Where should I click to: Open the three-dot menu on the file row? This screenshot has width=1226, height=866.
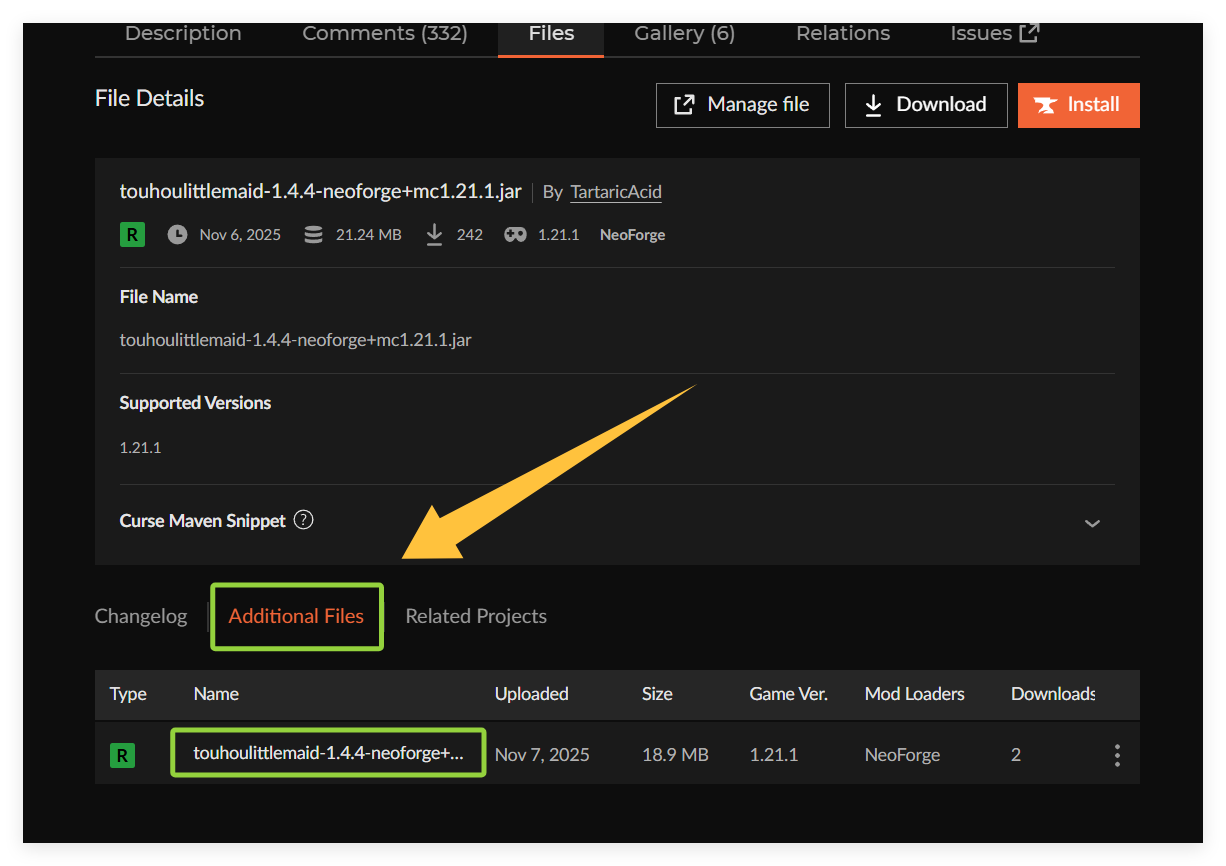1117,755
